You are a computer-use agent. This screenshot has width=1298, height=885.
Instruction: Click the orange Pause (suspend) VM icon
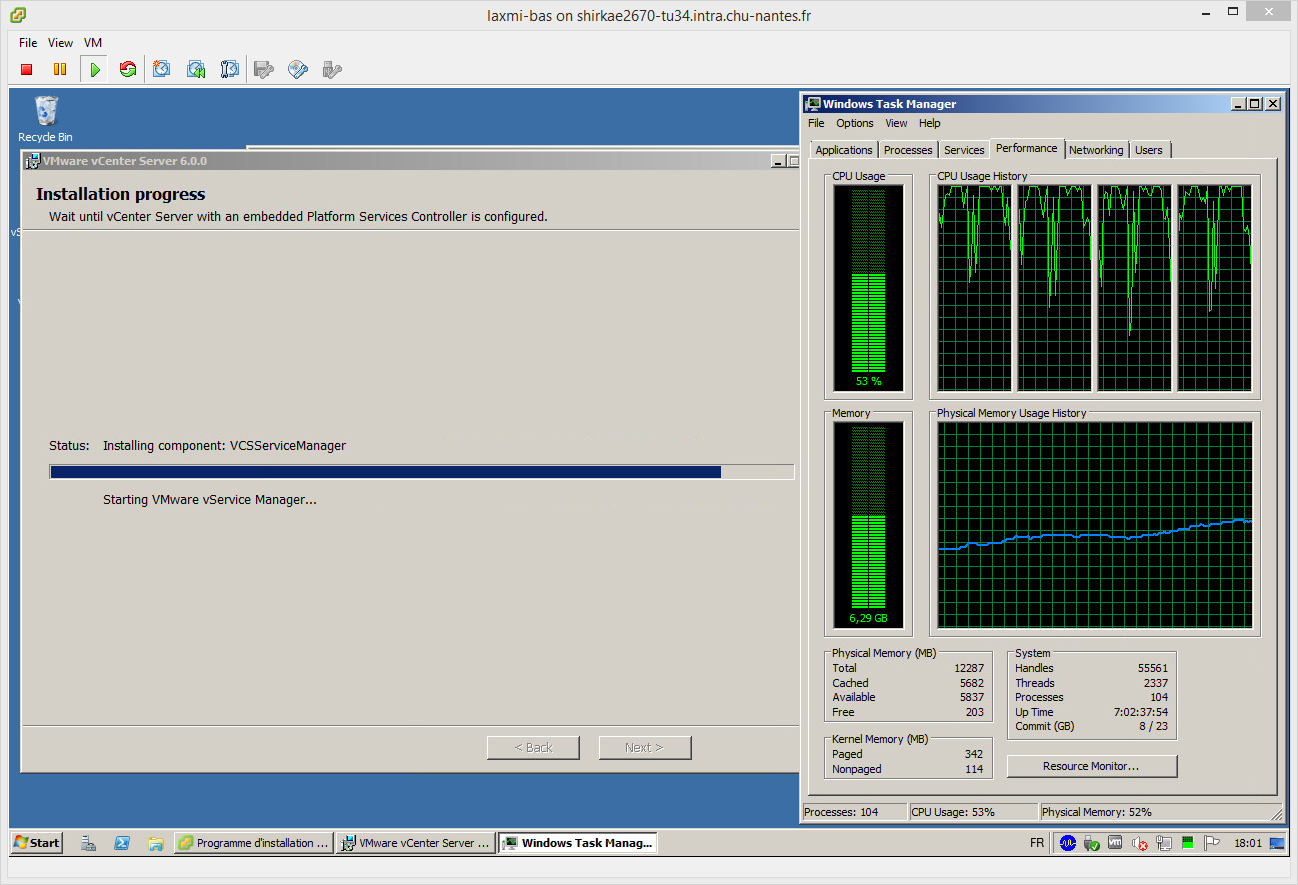60,69
